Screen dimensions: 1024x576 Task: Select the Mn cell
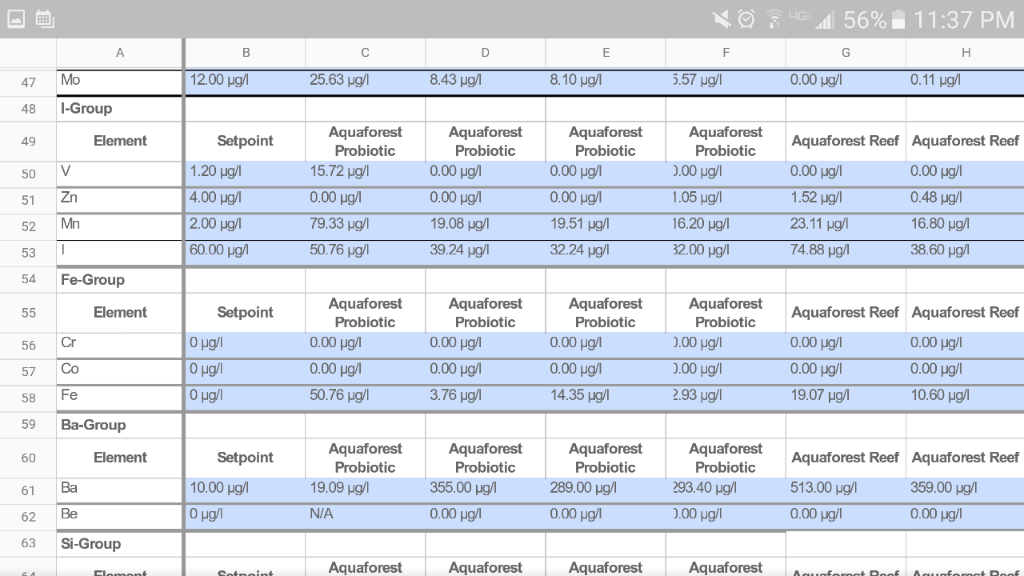[x=120, y=226]
